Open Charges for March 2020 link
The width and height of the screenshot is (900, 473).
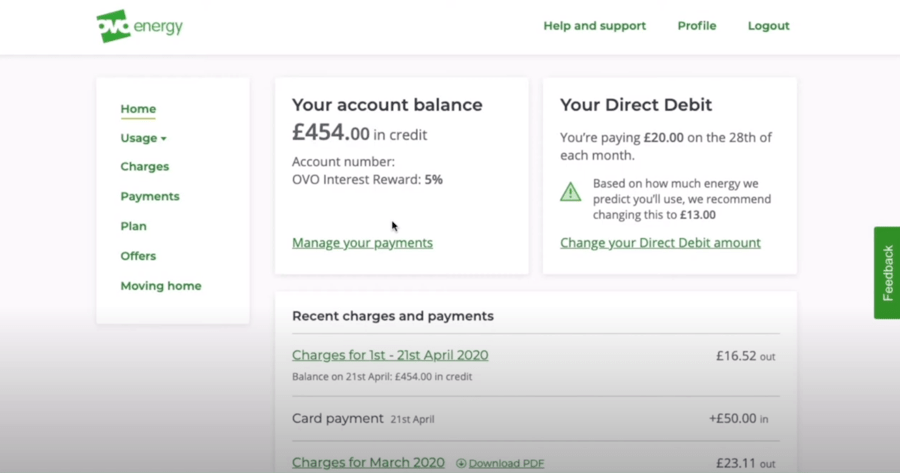point(368,463)
